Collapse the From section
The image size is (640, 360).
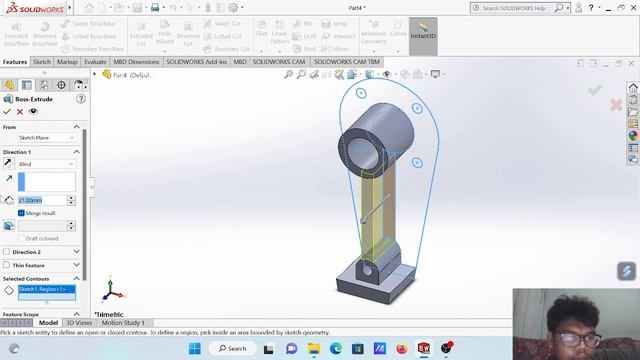tap(76, 127)
